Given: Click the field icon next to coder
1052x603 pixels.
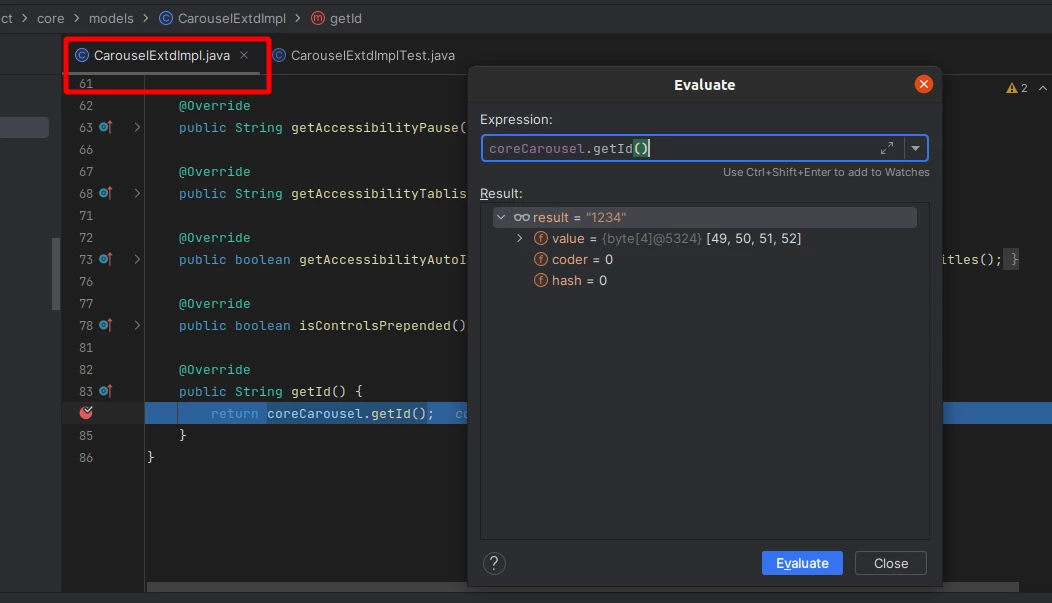Looking at the screenshot, I should coord(540,260).
